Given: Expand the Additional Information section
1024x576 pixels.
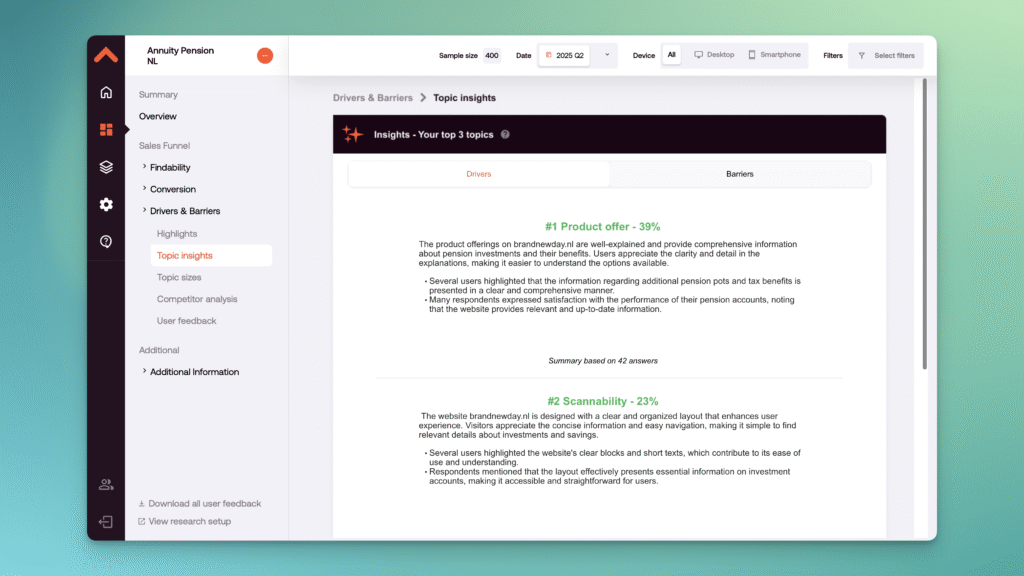Looking at the screenshot, I should 193,372.
